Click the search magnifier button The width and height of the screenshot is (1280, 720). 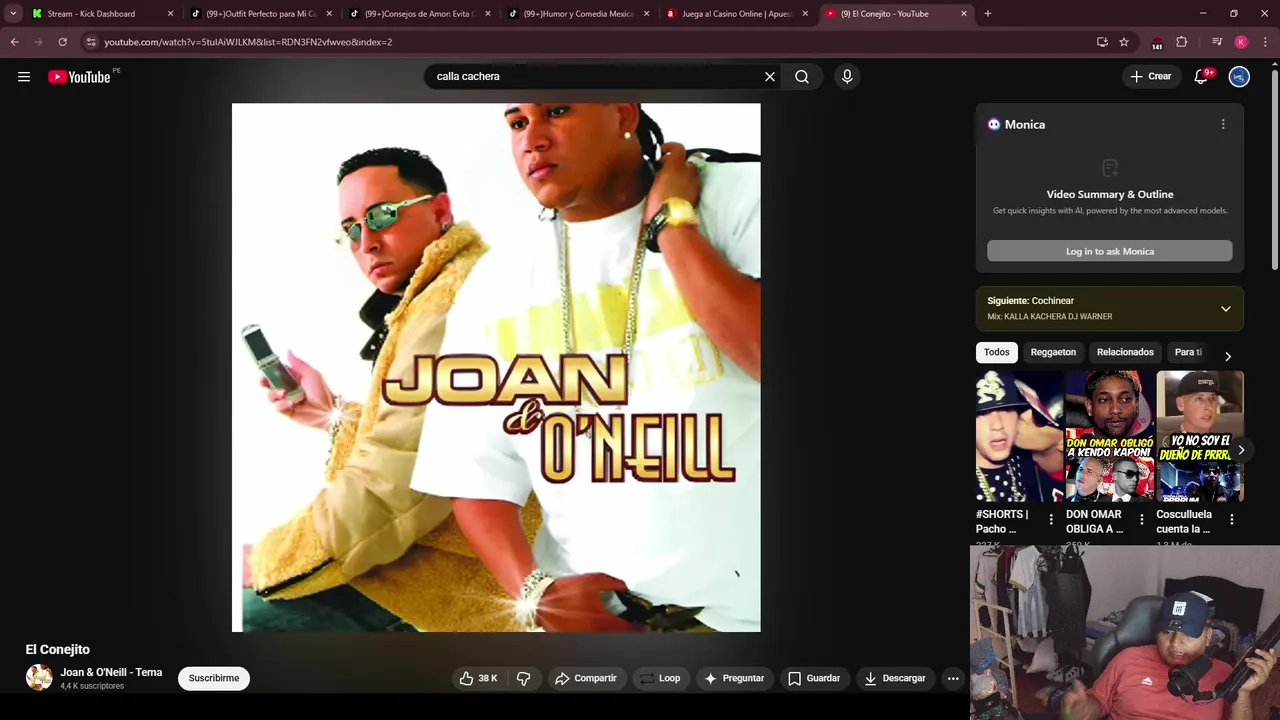(802, 77)
